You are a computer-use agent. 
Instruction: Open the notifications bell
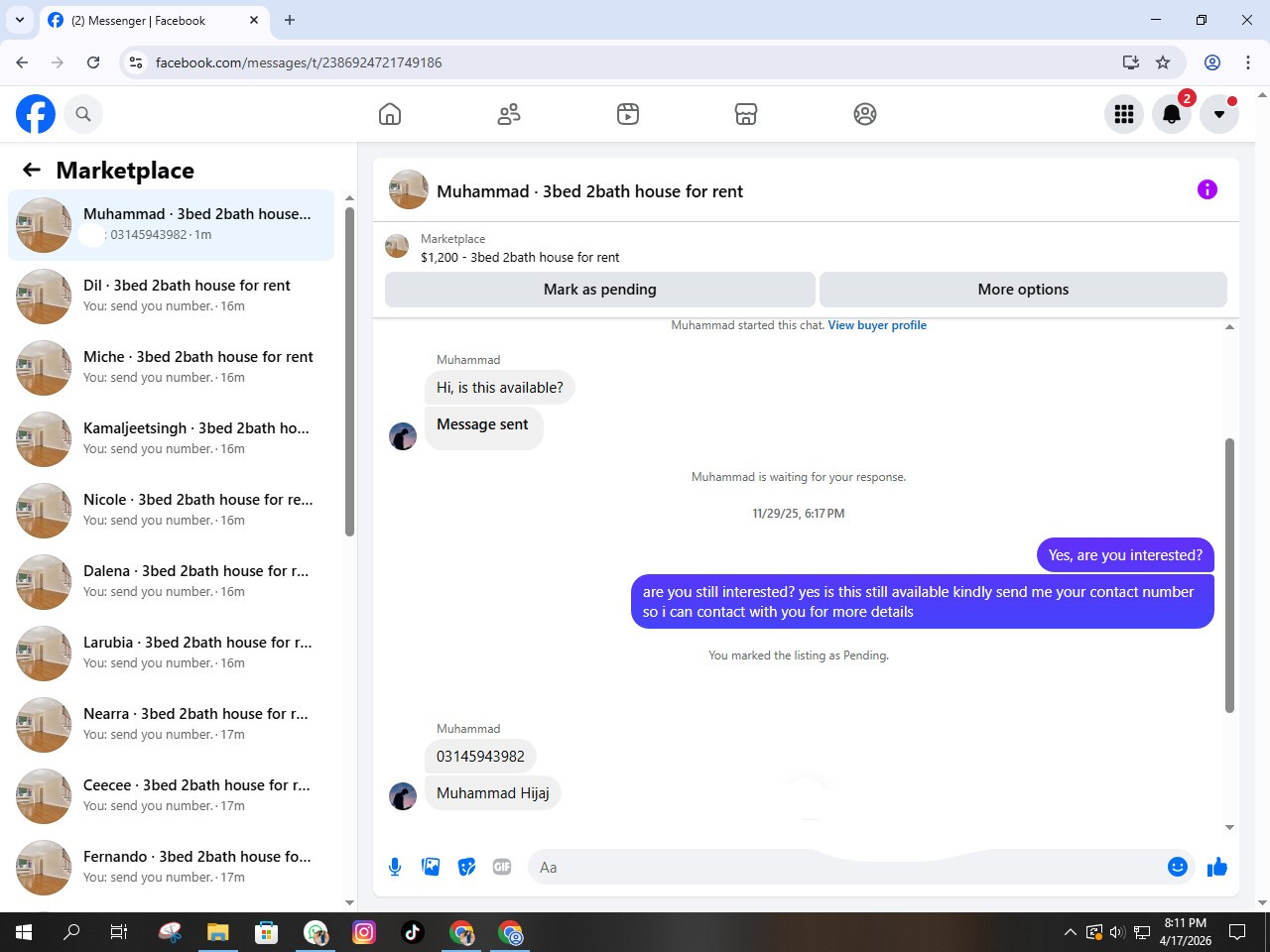pyautogui.click(x=1172, y=114)
